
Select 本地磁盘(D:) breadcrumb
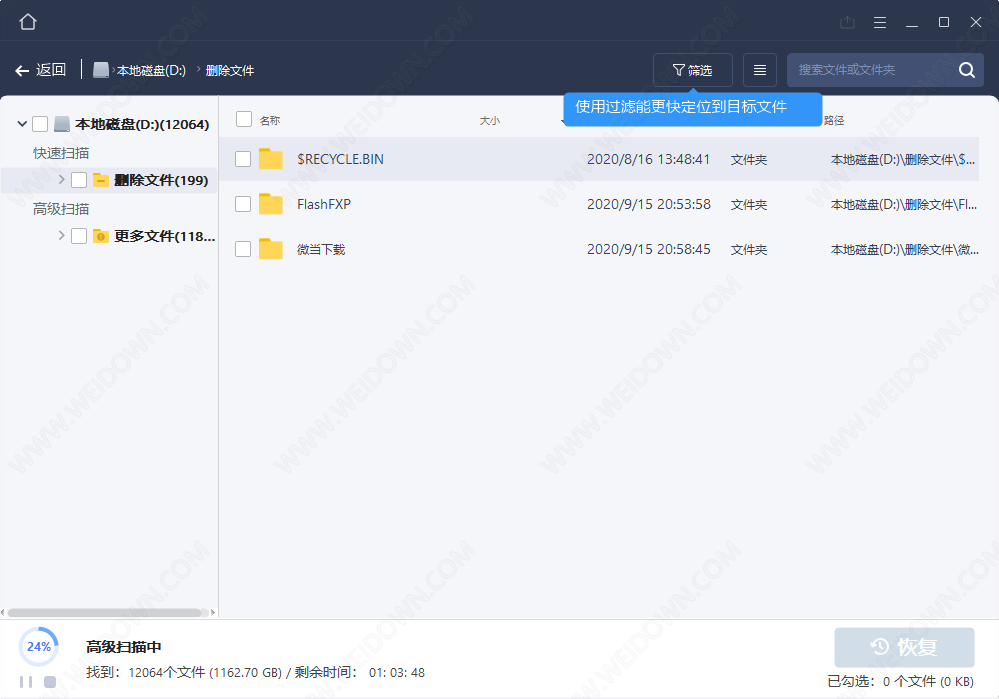tap(151, 71)
